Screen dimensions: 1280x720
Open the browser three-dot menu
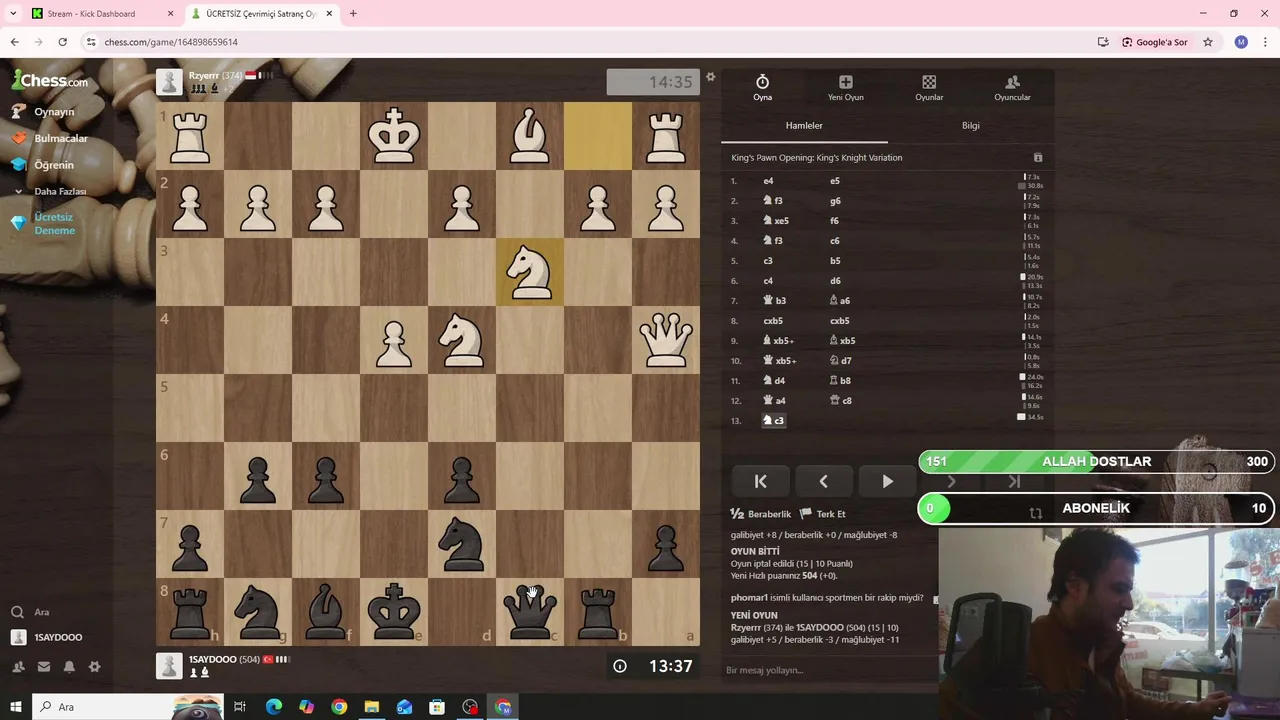1264,42
